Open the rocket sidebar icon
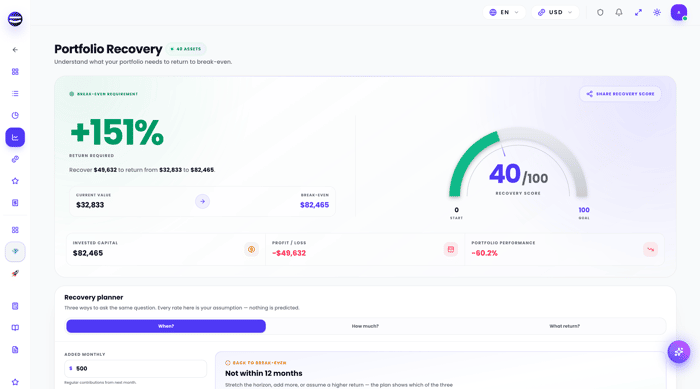Image resolution: width=700 pixels, height=389 pixels. [x=15, y=273]
